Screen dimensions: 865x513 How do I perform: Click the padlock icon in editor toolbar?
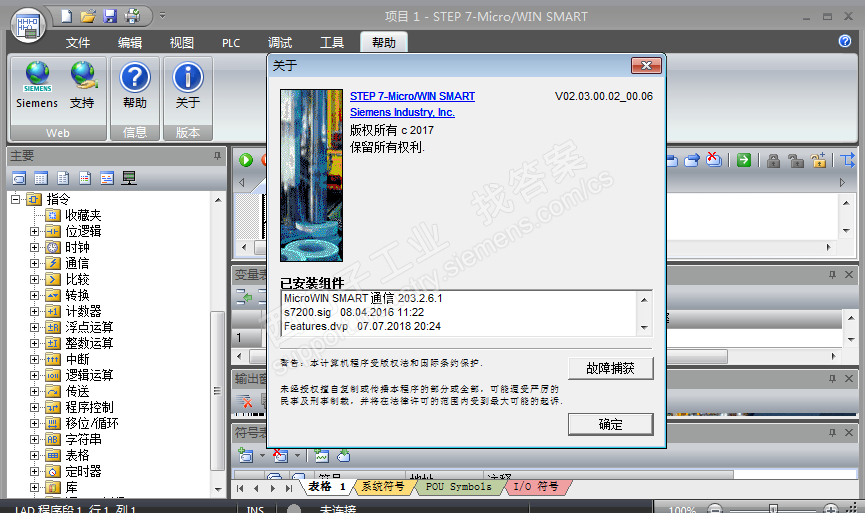pos(773,161)
